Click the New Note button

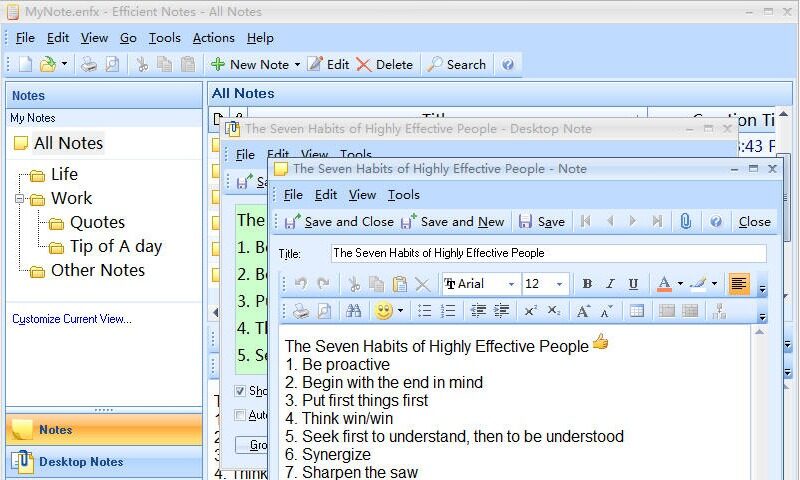tap(249, 65)
